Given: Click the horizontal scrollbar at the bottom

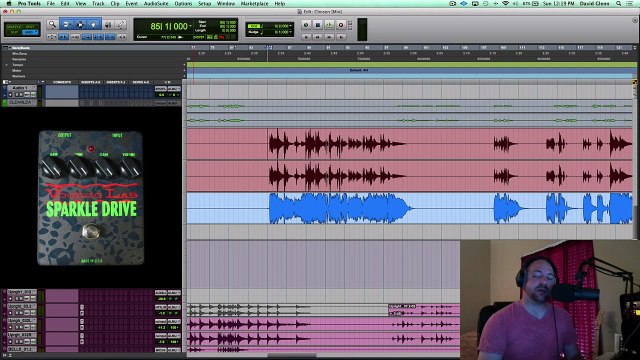Looking at the screenshot, I should click(291, 356).
